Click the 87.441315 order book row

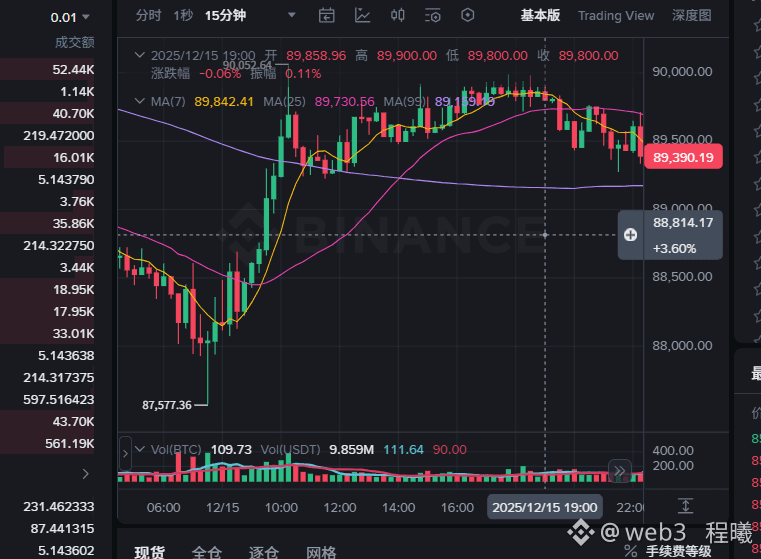click(x=48, y=528)
